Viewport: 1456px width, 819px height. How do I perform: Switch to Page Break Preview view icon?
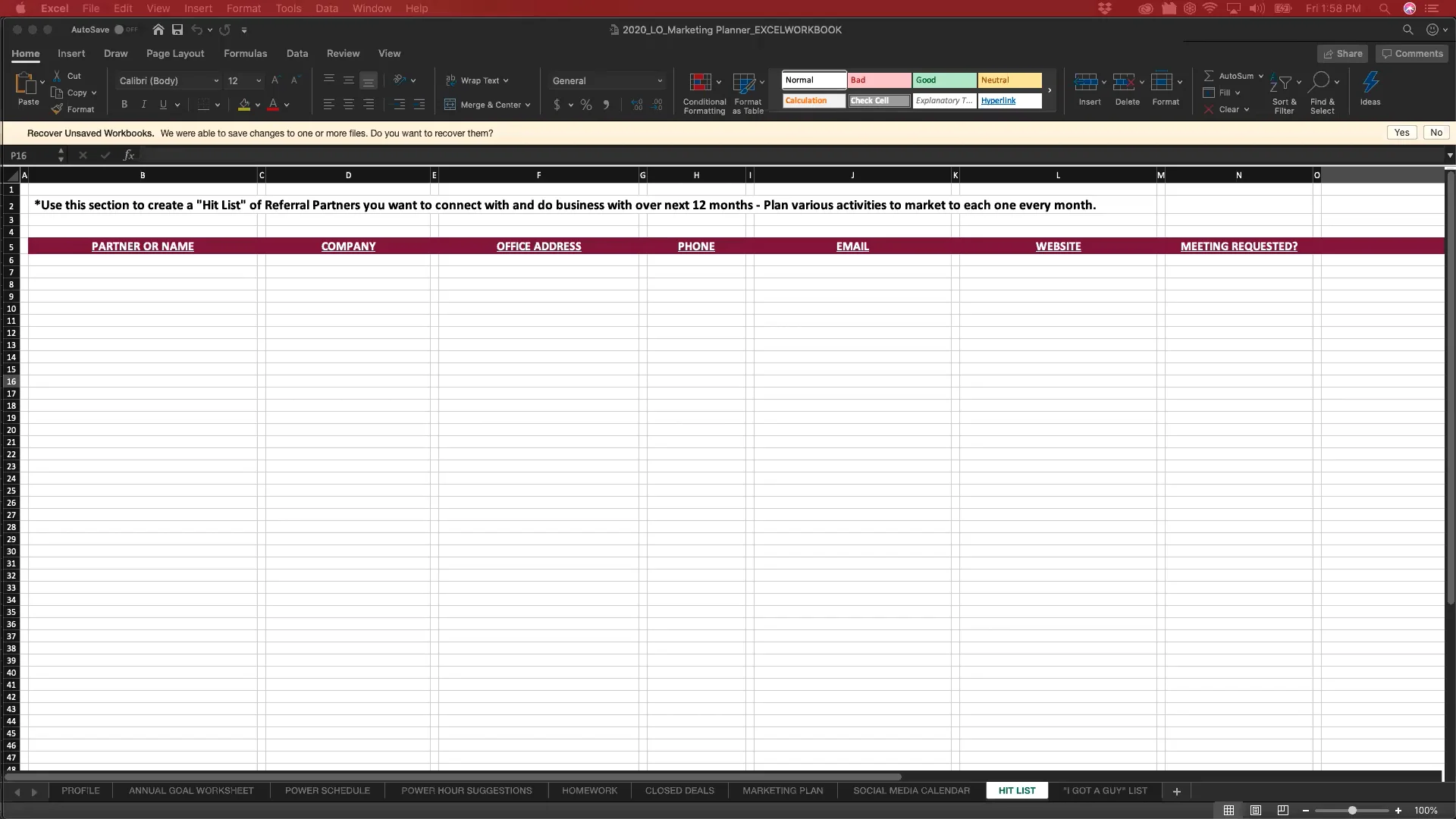(x=1282, y=811)
